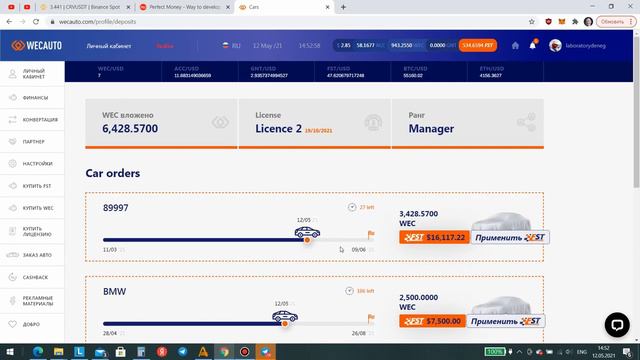Open Конвертация in the sidebar

[32, 120]
